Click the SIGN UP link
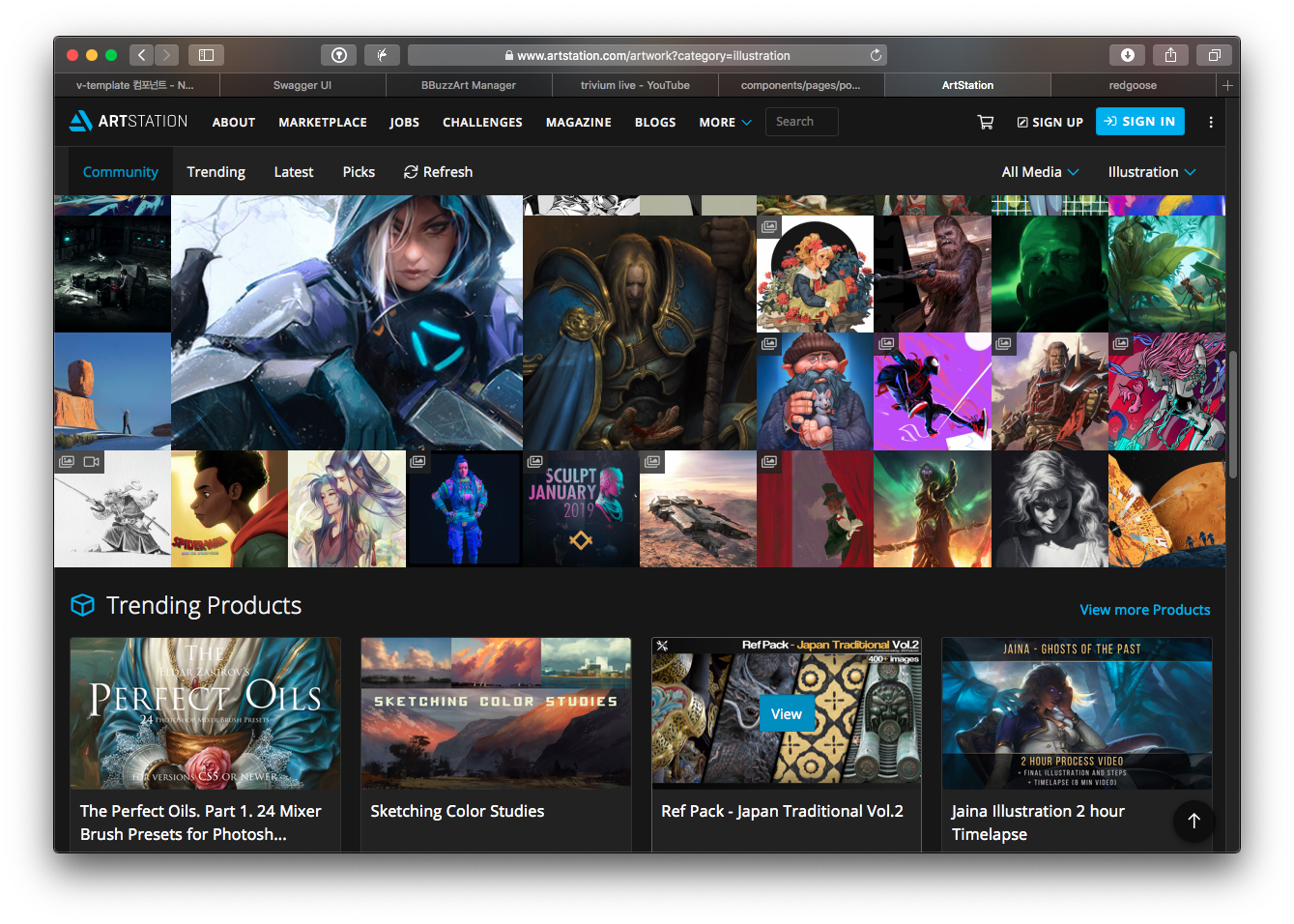1294x924 pixels. click(1050, 123)
